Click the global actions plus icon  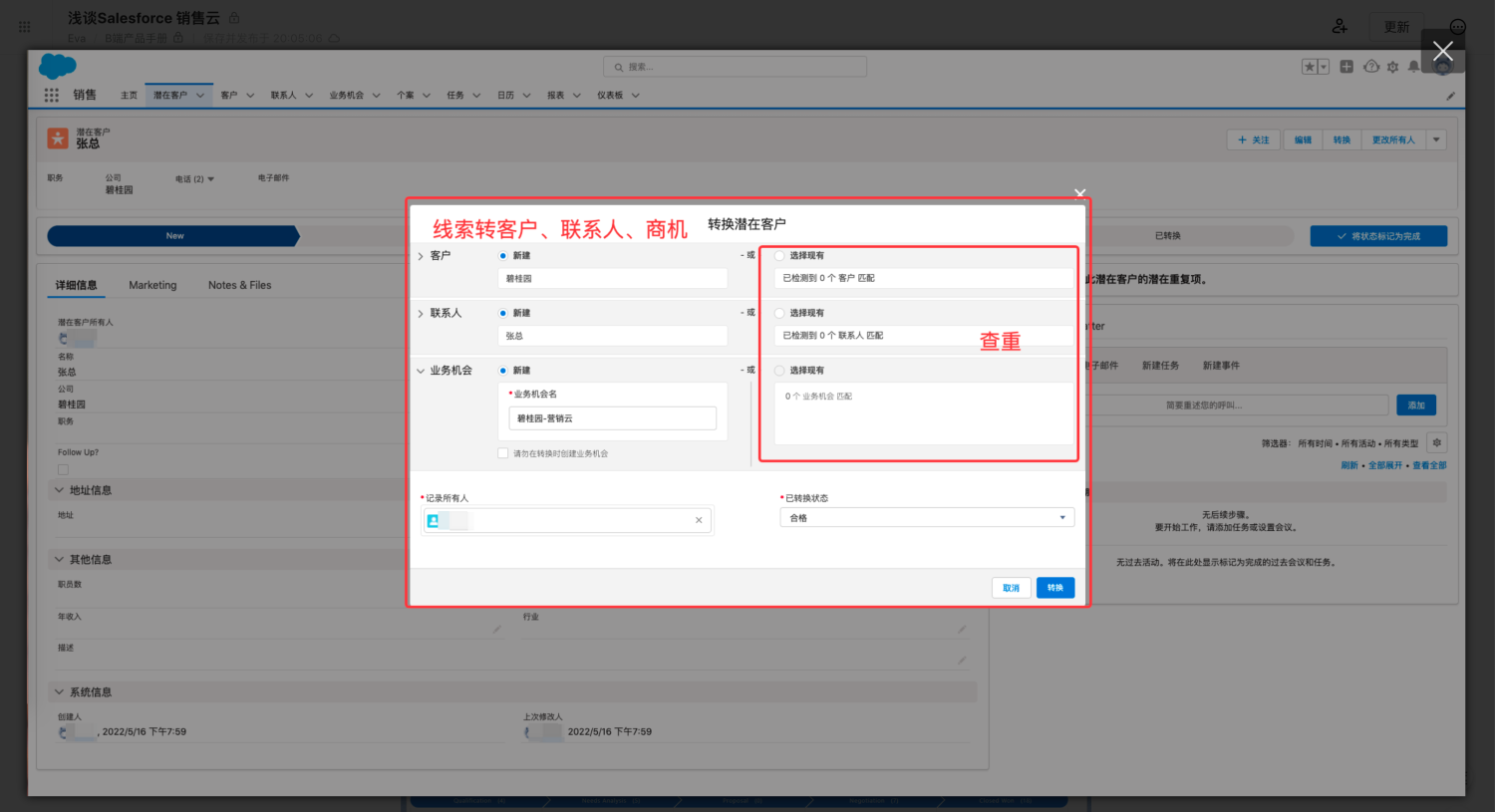(x=1346, y=67)
